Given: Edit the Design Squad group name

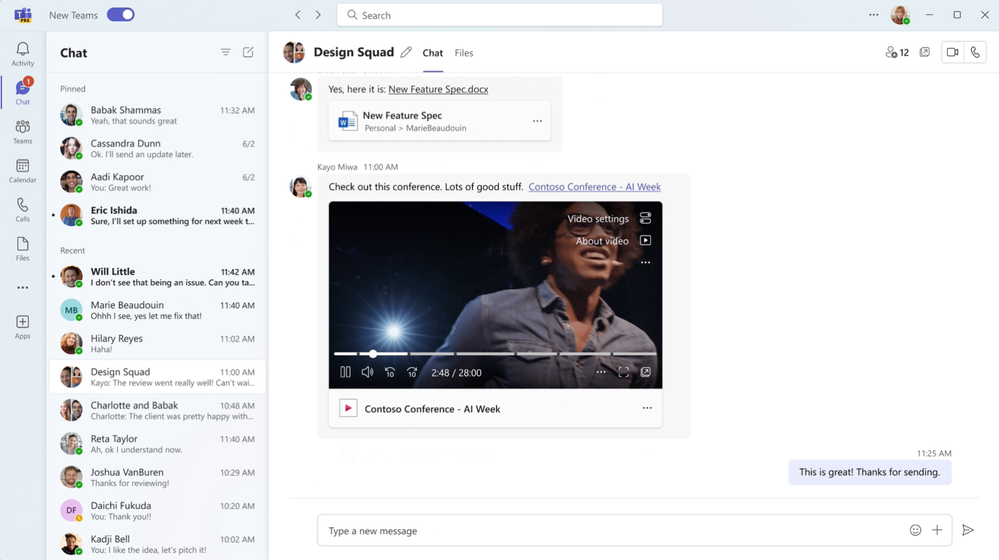Looking at the screenshot, I should [x=406, y=53].
